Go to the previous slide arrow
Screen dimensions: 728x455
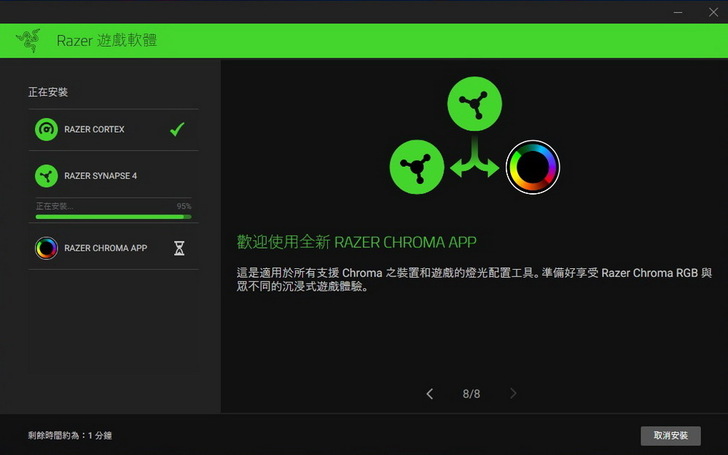point(429,394)
